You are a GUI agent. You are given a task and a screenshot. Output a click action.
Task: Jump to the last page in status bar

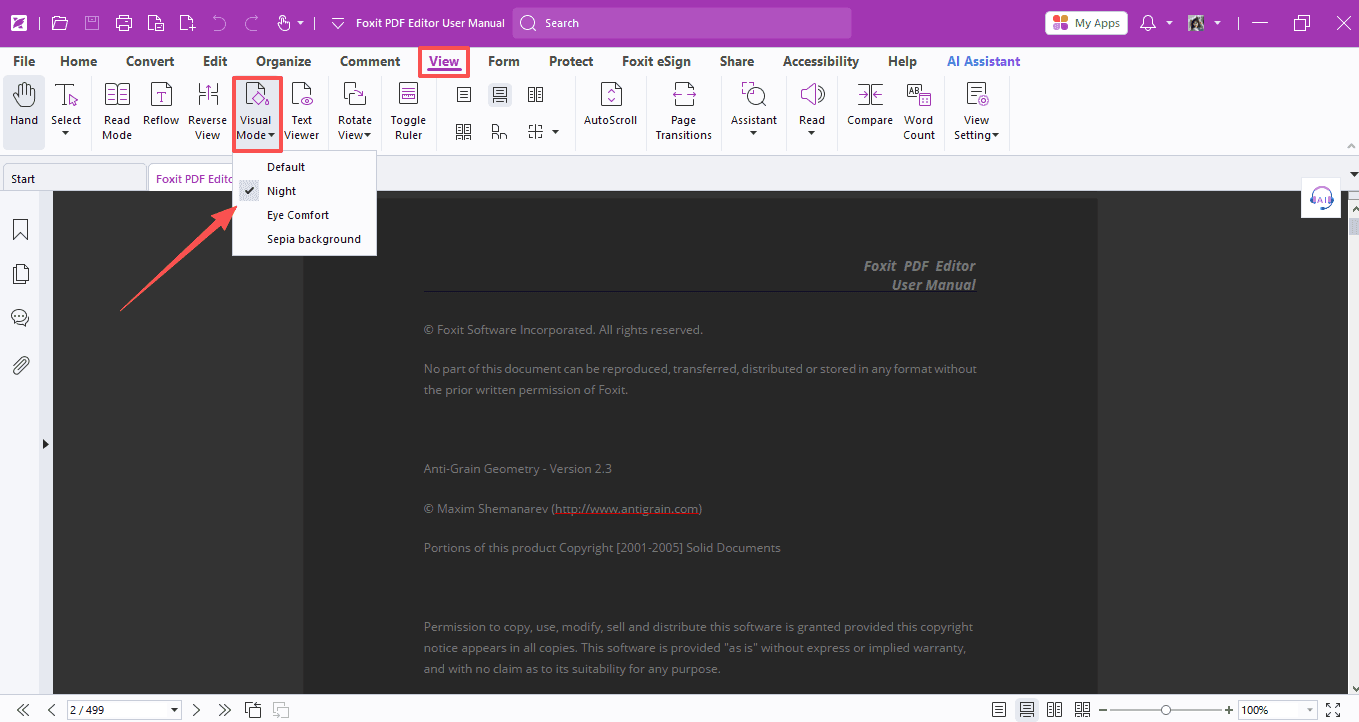225,710
